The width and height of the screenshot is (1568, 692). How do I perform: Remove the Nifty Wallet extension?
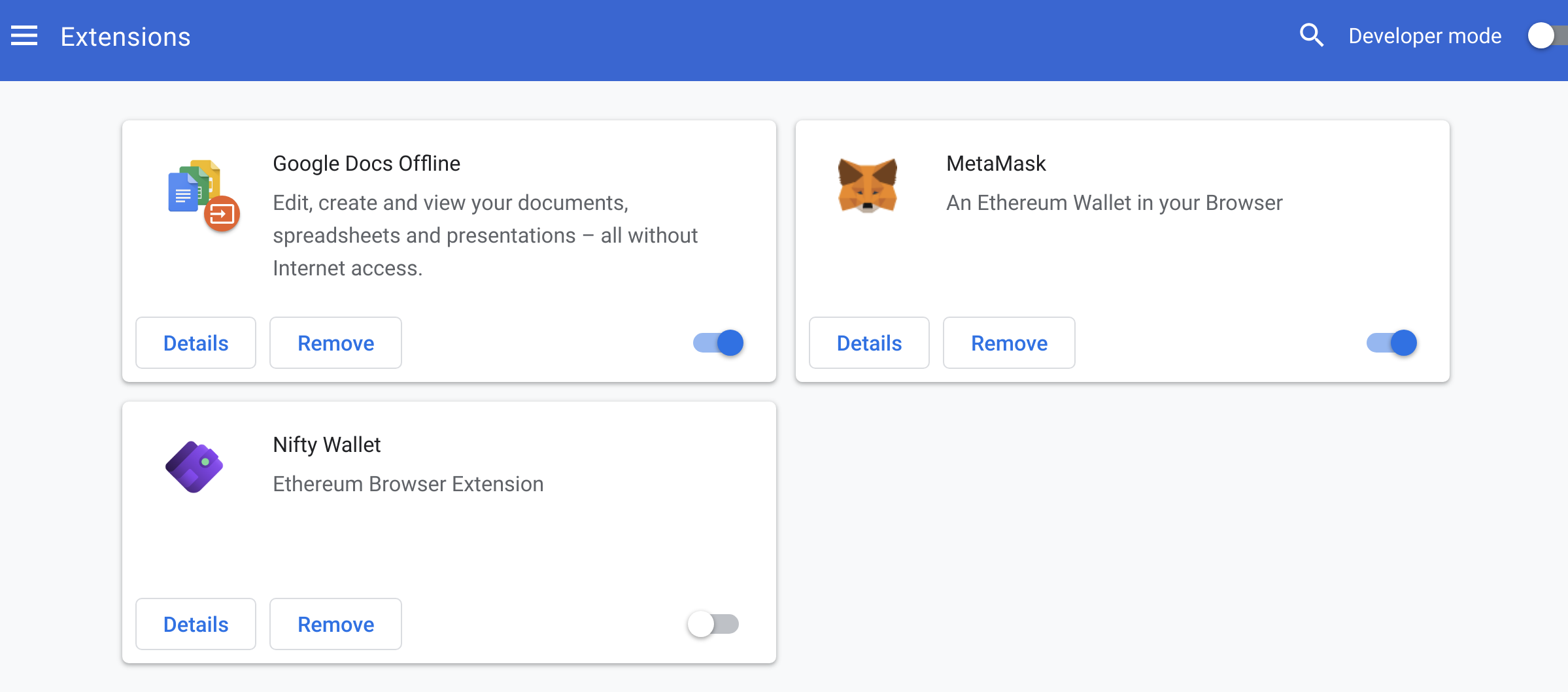pos(335,624)
